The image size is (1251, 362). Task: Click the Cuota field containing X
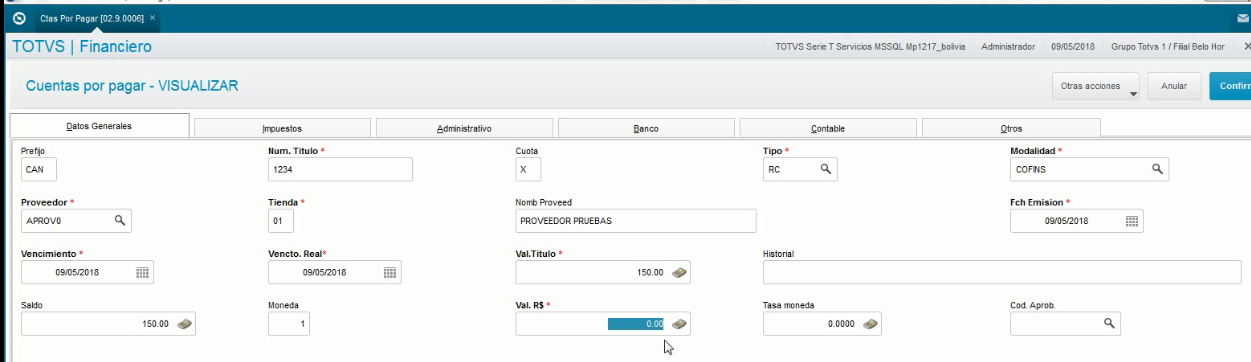click(528, 169)
